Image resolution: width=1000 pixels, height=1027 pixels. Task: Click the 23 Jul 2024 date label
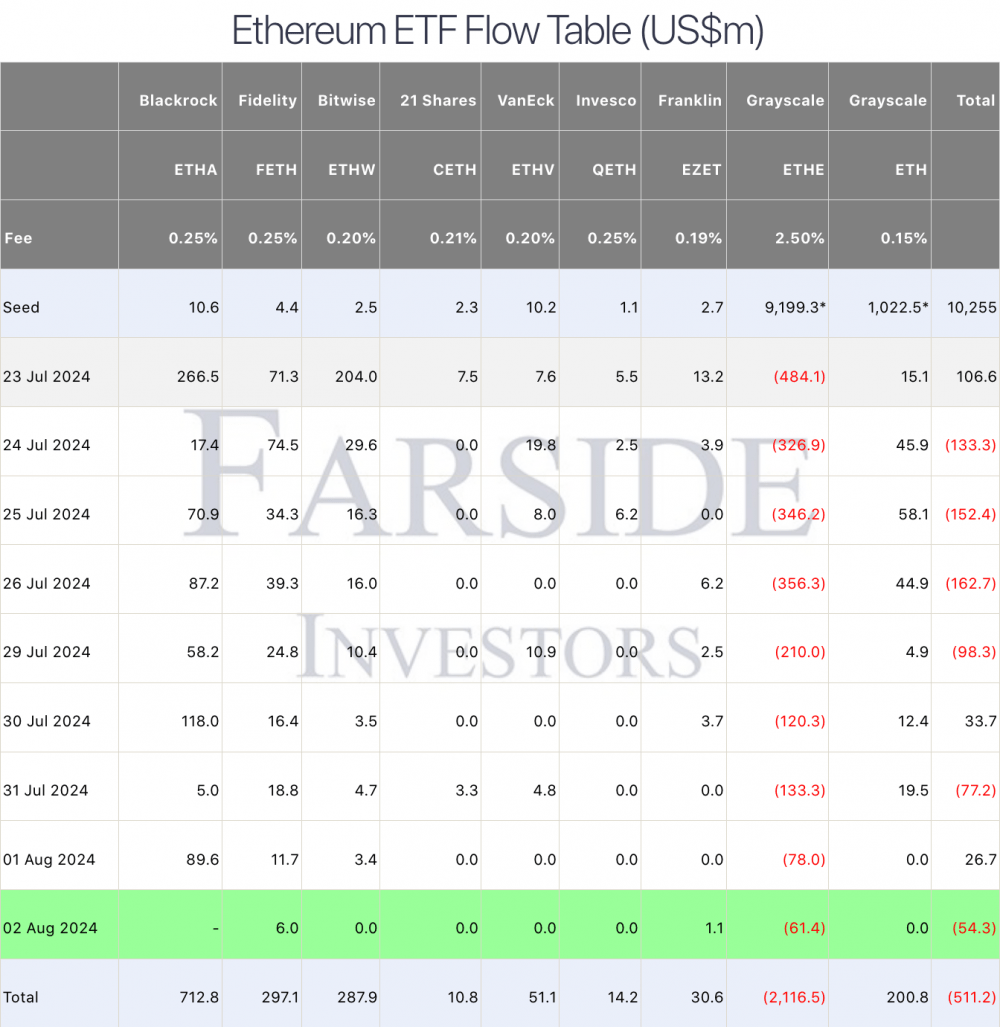[46, 377]
